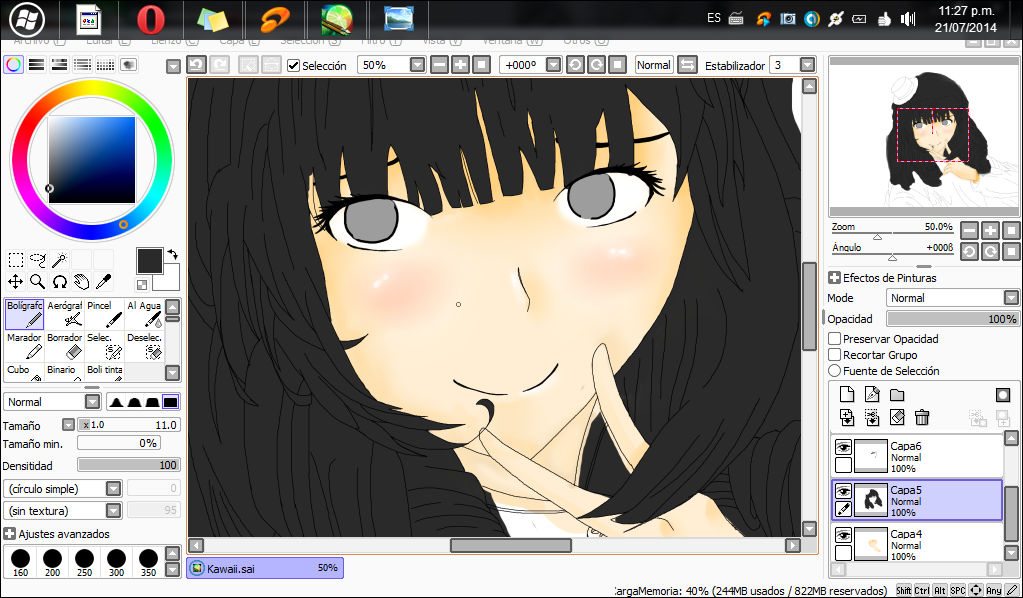This screenshot has width=1023, height=598.
Task: Choose the lasso selection tool
Action: tap(38, 260)
